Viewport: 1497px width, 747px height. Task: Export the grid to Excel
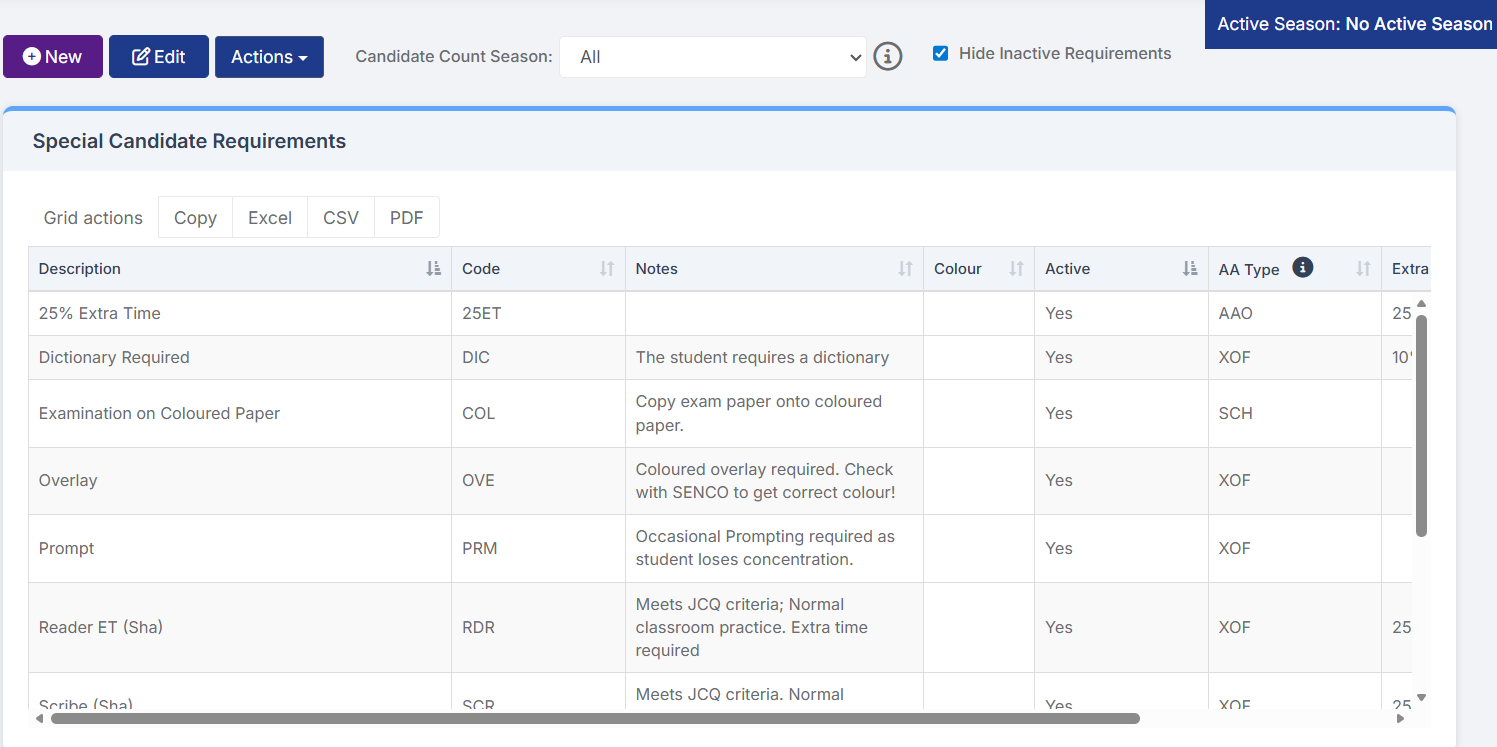(270, 218)
